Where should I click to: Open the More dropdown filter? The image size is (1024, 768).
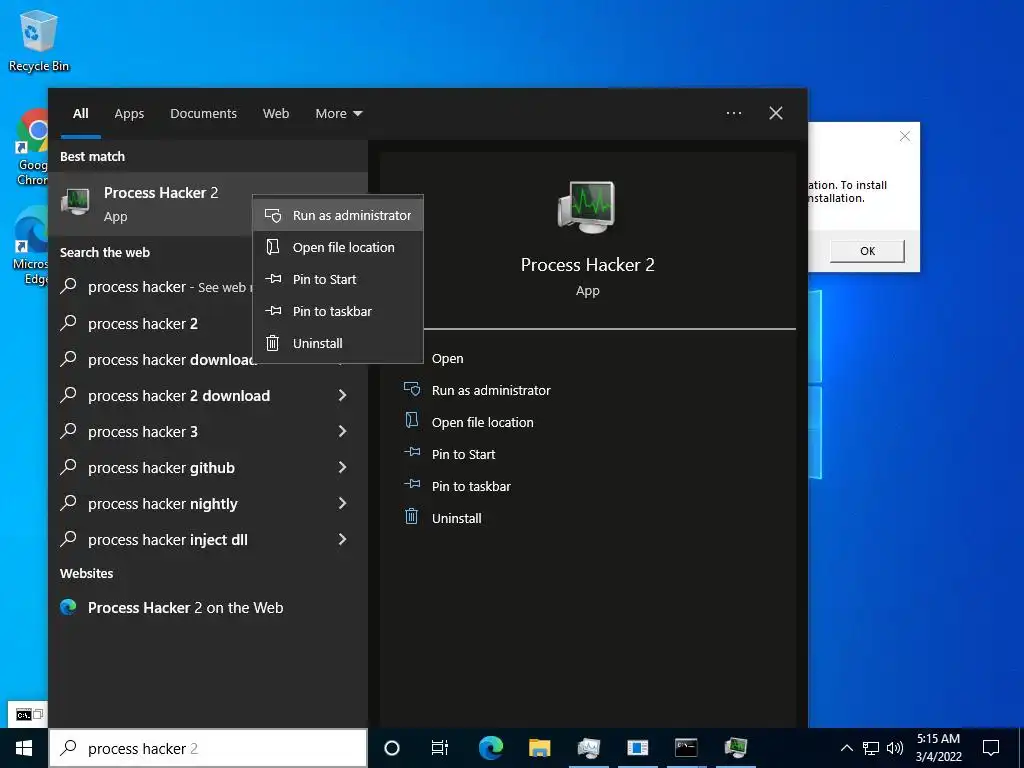coord(338,114)
